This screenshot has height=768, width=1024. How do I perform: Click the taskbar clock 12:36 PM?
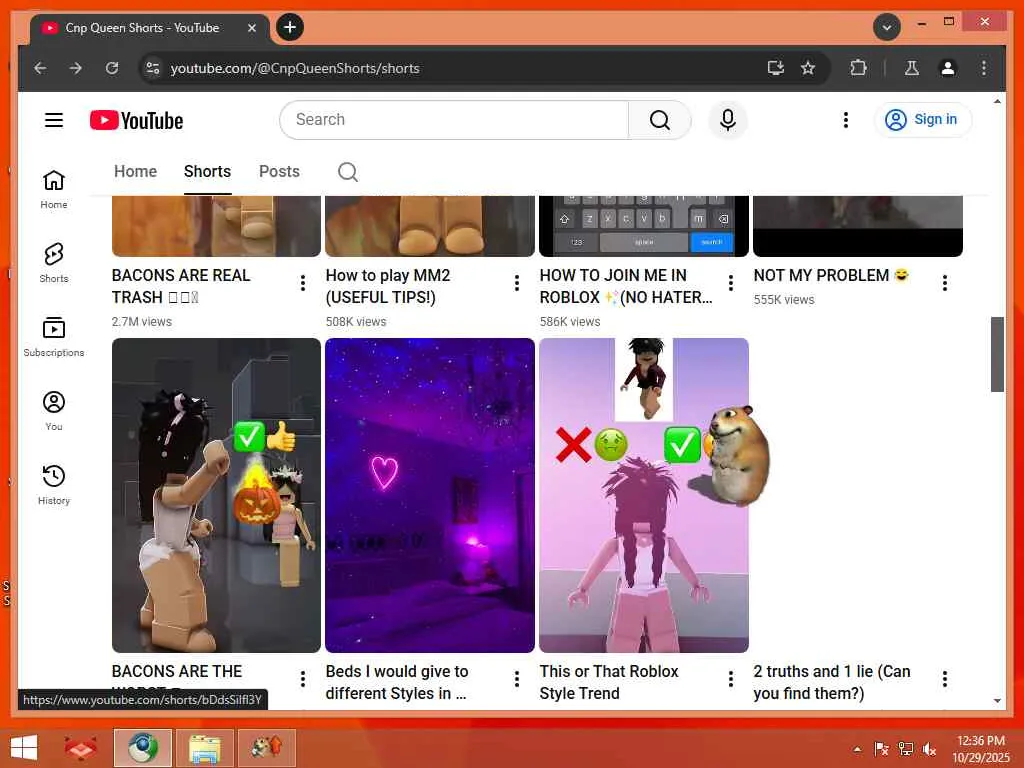coord(981,749)
